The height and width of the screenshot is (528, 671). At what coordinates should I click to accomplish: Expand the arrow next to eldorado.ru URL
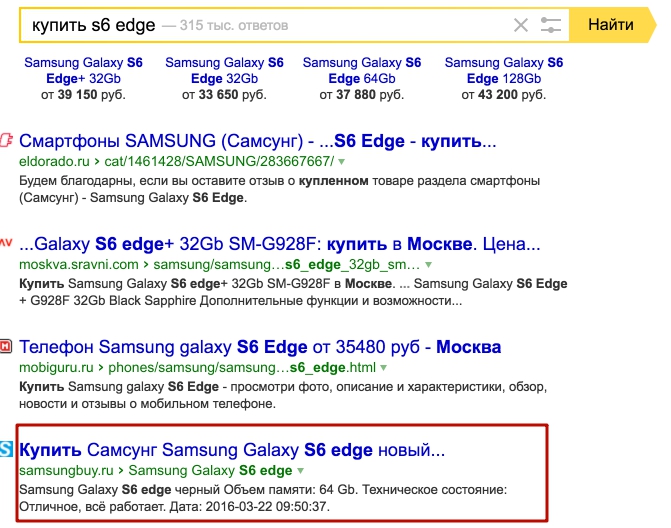pyautogui.click(x=341, y=161)
